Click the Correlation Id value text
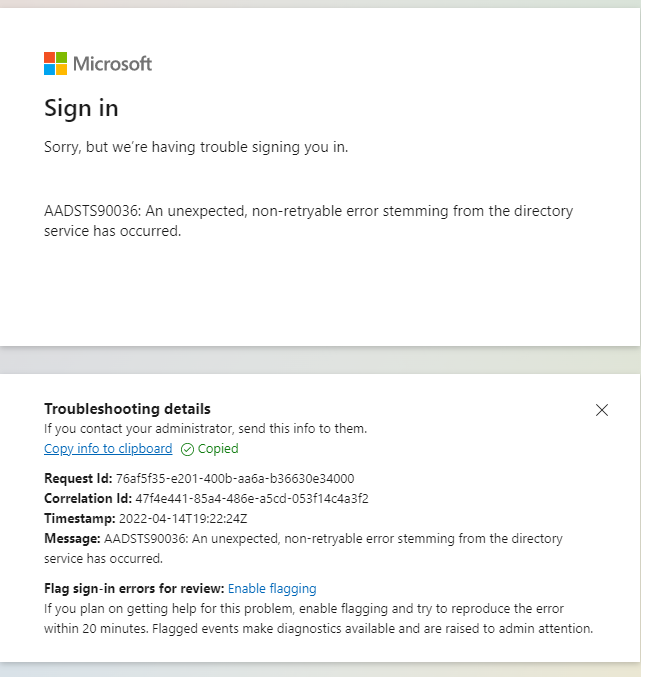653x679 pixels. coord(252,498)
